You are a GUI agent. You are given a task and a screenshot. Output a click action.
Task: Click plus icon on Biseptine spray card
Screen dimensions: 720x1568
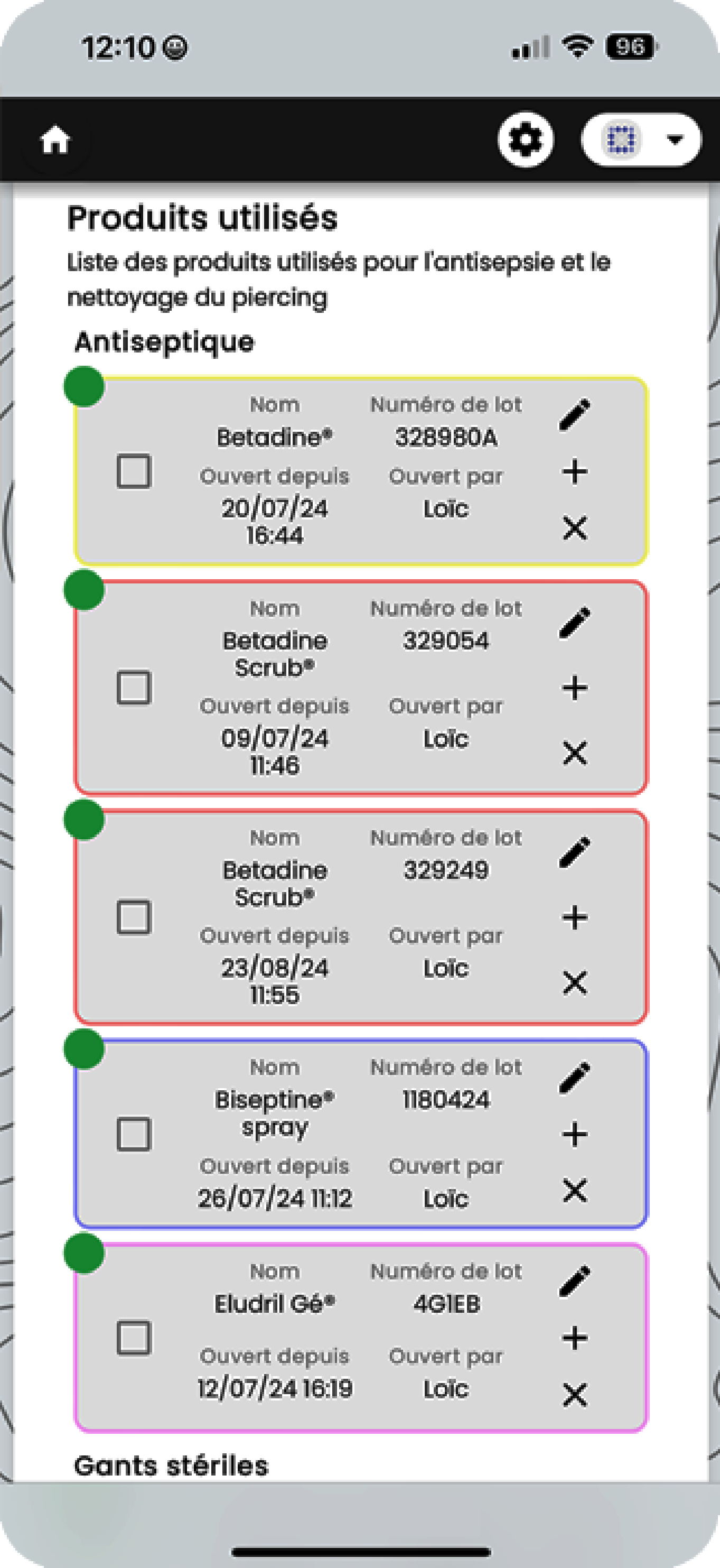(x=575, y=1134)
